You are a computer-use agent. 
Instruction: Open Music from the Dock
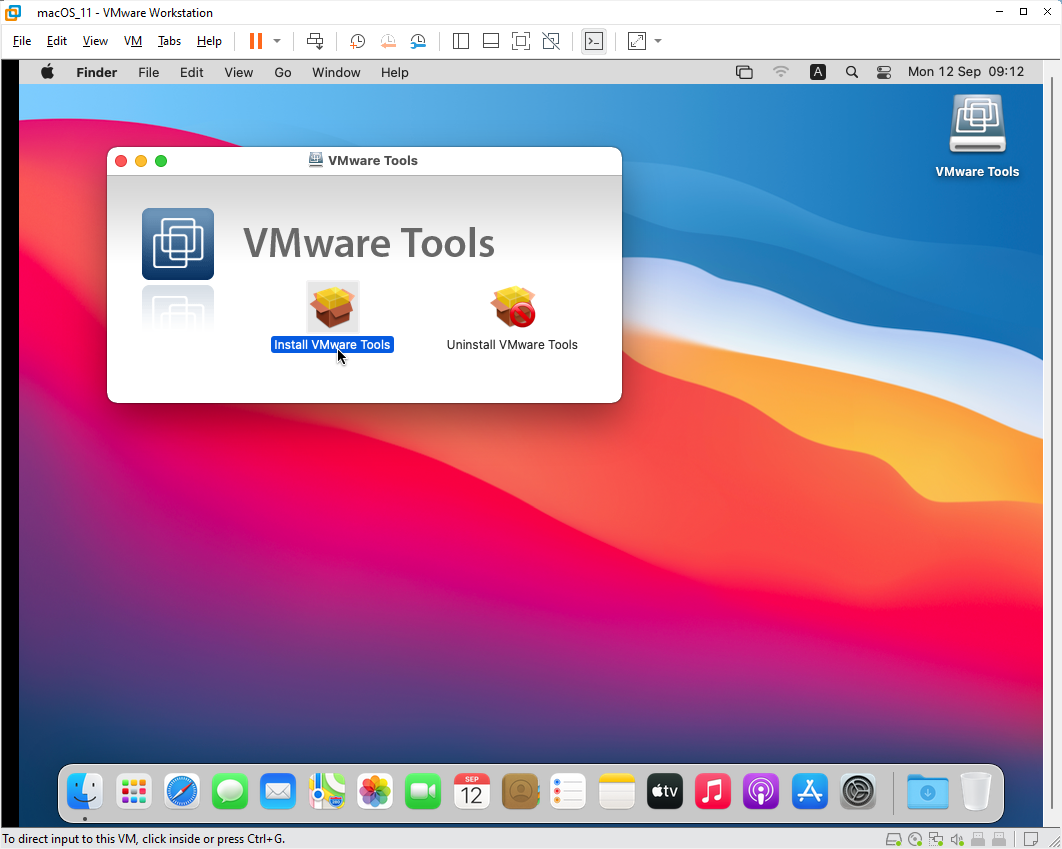713,791
